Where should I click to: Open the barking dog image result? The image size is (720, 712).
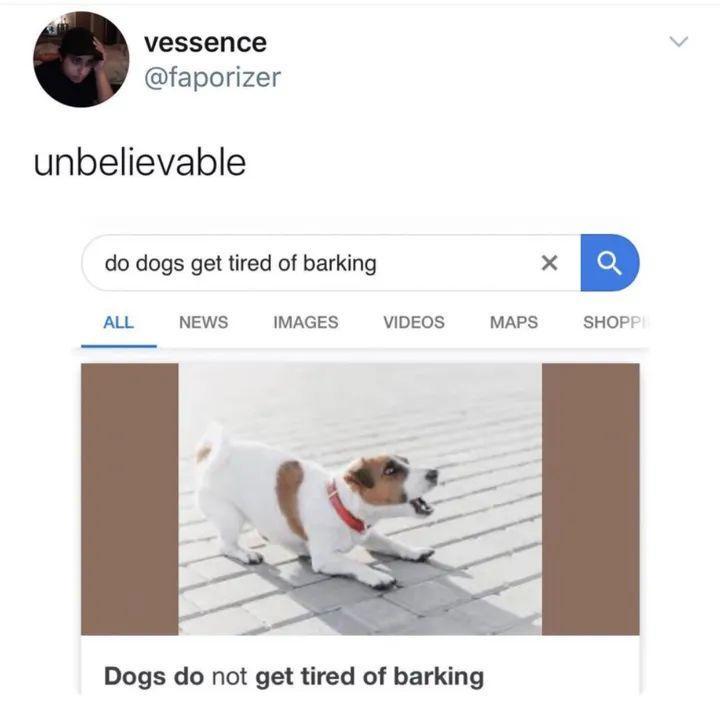[360, 499]
